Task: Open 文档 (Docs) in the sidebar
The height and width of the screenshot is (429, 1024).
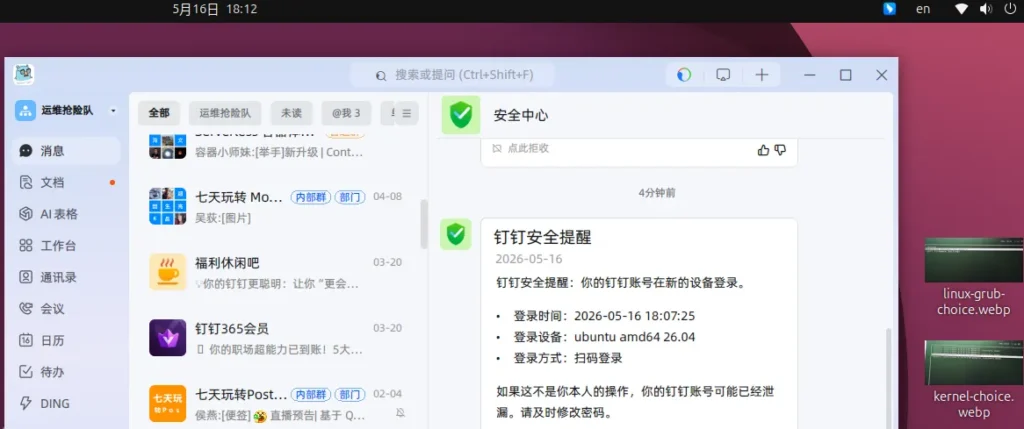Action: [x=66, y=183]
